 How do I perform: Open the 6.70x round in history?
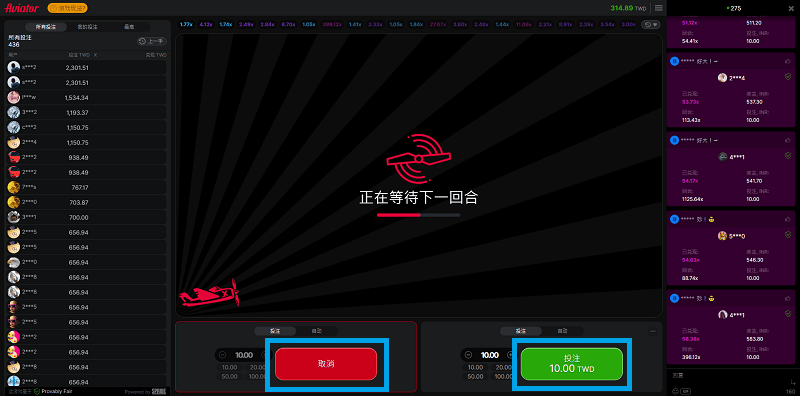287,24
